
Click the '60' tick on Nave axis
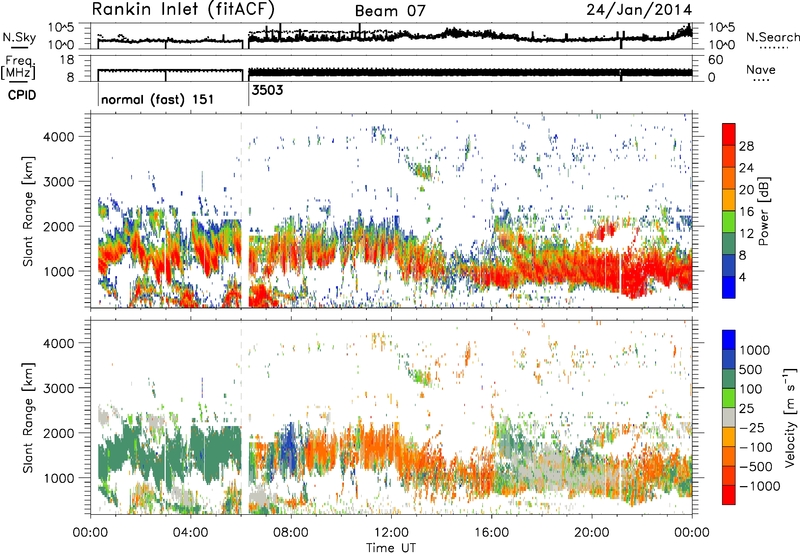tap(715, 60)
